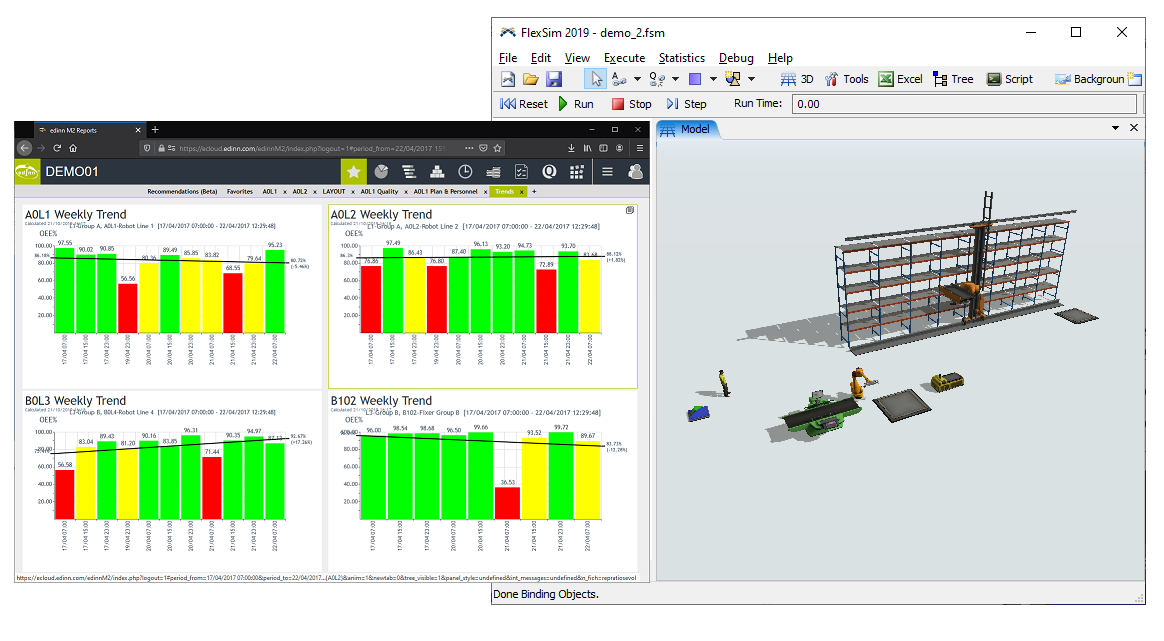Select the standard pointer mode in FlexSim

click(596, 79)
